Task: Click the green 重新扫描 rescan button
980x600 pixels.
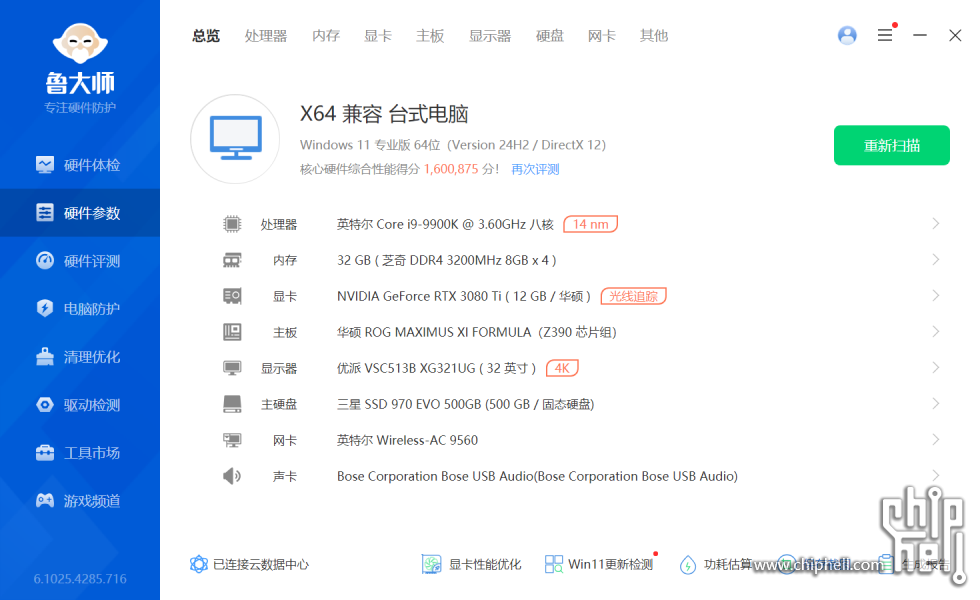Action: [x=892, y=146]
